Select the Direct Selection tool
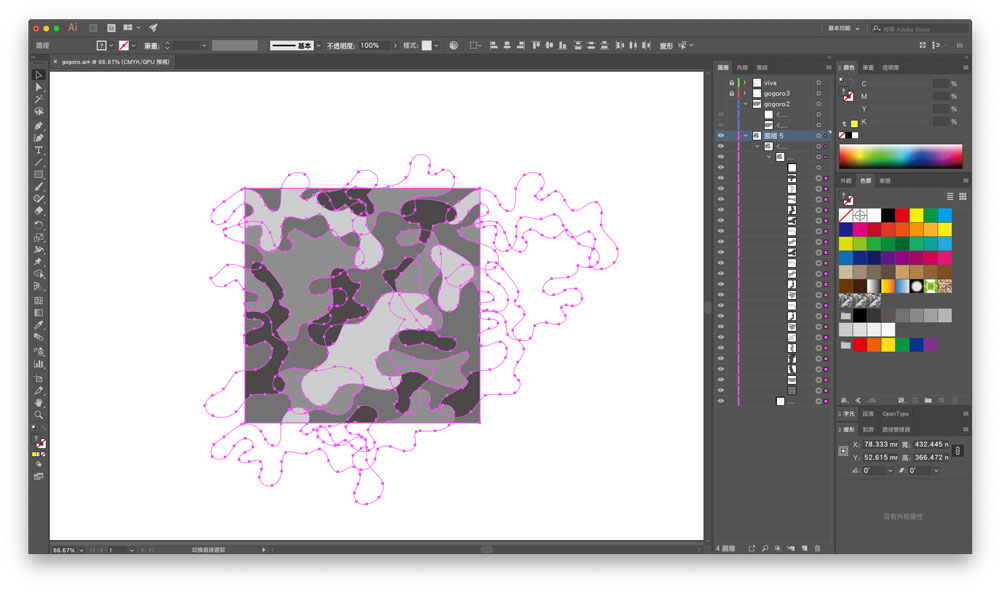This screenshot has height=591, width=1000. pos(39,87)
